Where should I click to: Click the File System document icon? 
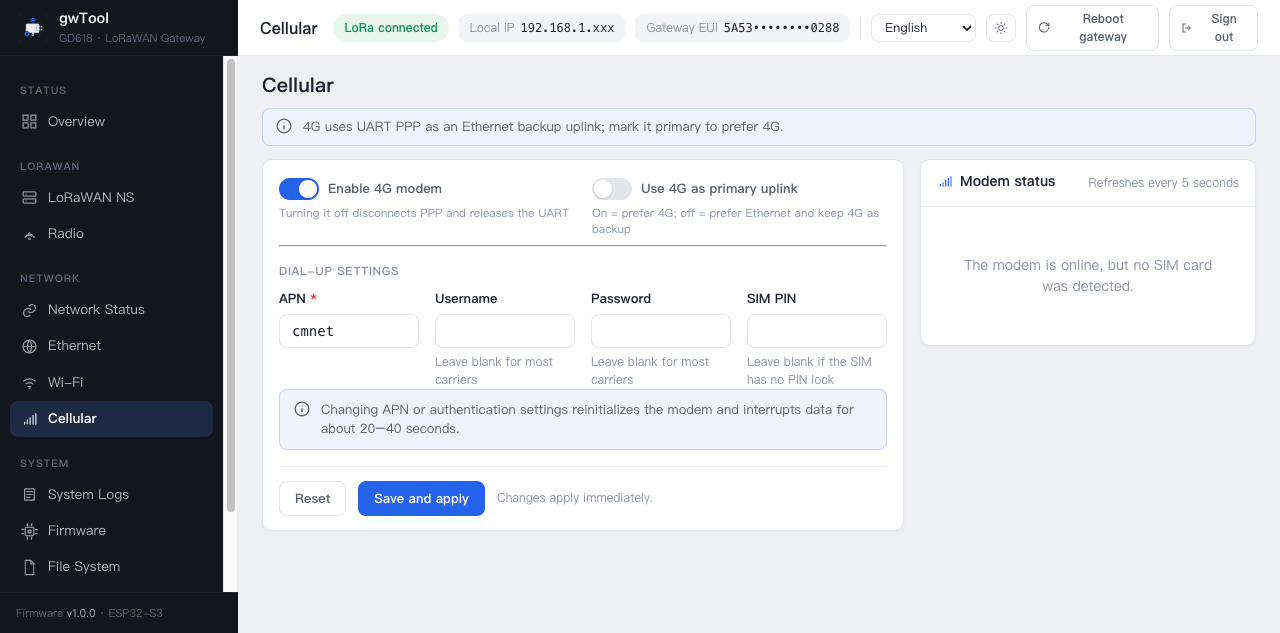click(x=29, y=566)
